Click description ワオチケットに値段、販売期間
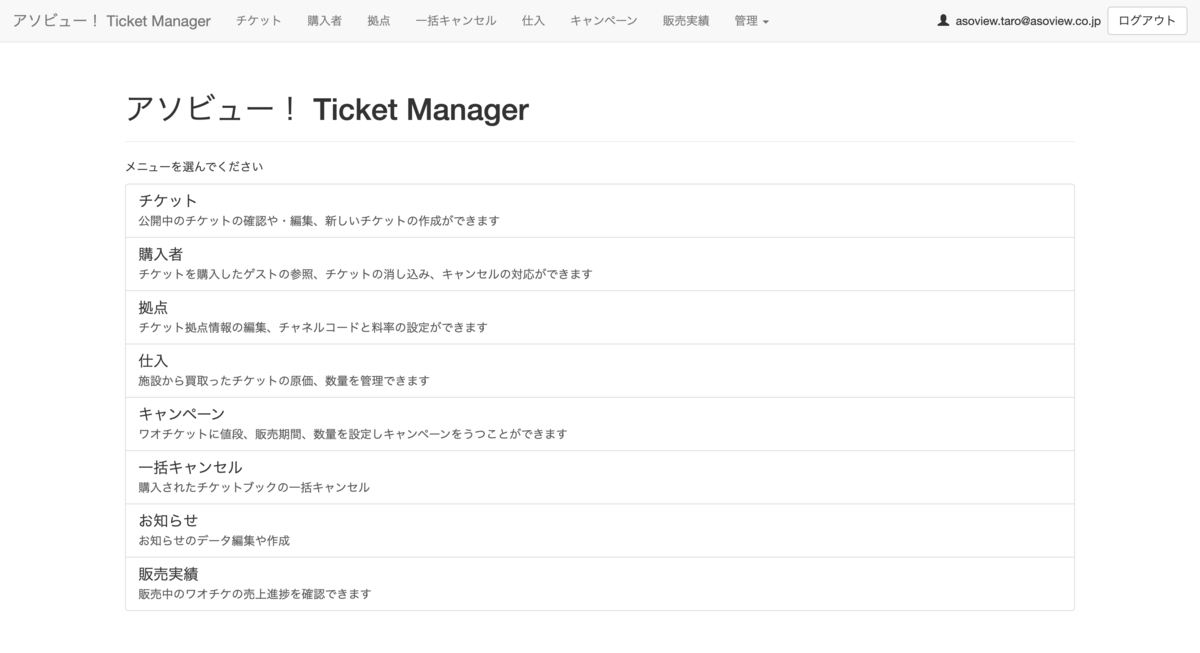The image size is (1200, 653). point(220,434)
